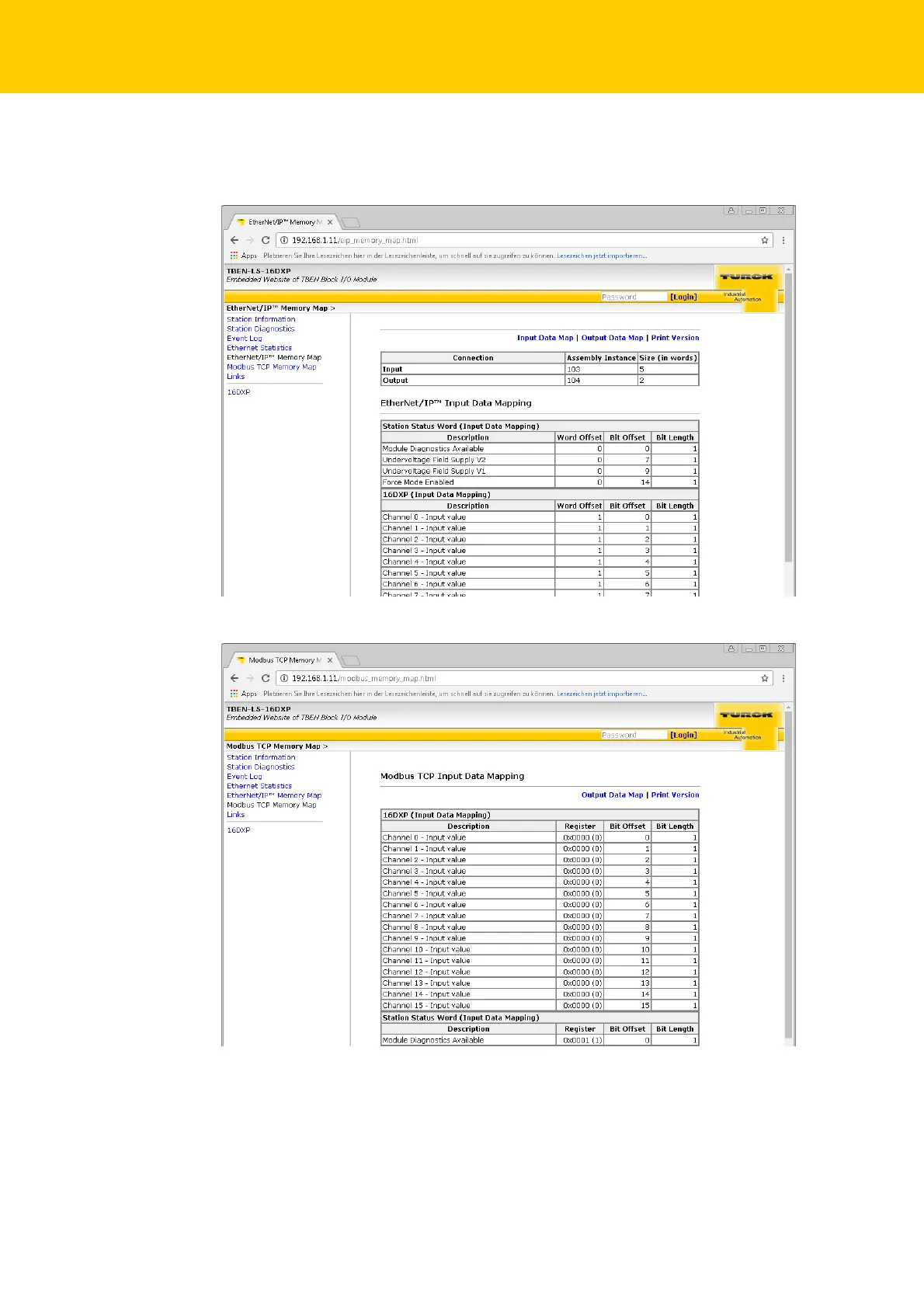924x1308 pixels.
Task: Click 'Undervoltage Field Supply V1' row text
Action: [433, 471]
